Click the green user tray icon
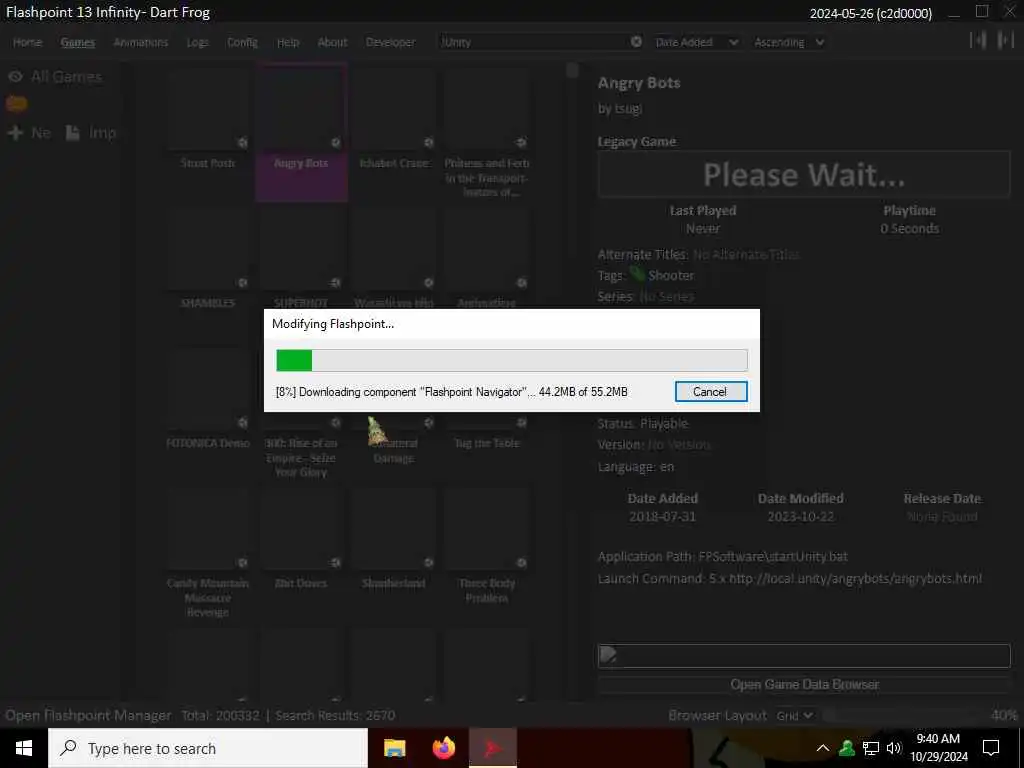 pos(847,748)
